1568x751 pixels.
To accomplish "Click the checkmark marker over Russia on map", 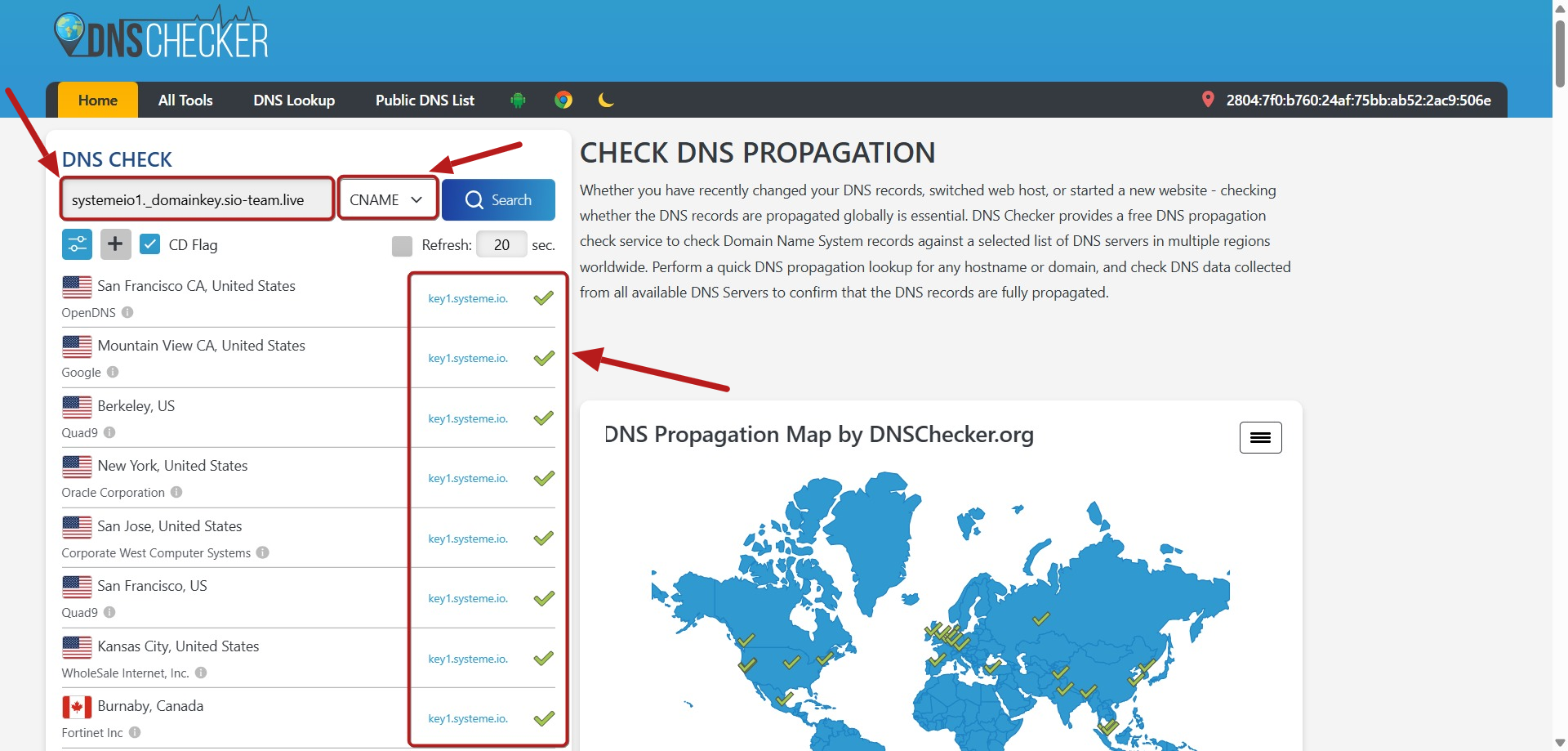I will [x=1041, y=619].
